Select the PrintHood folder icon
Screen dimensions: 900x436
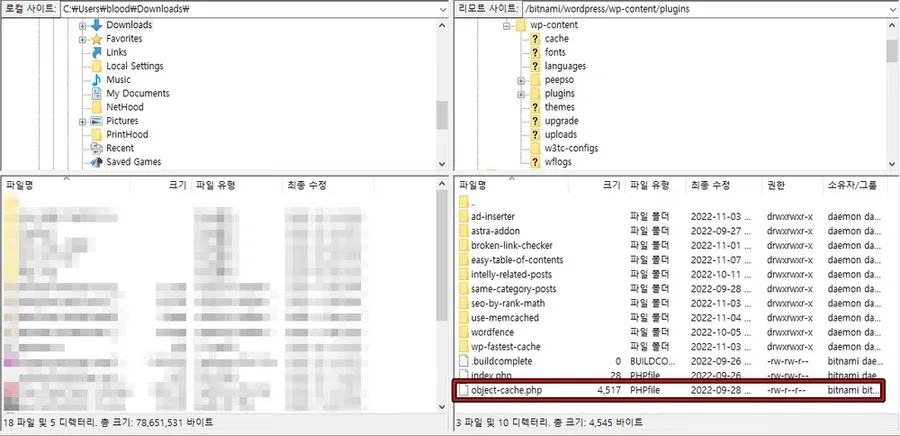pyautogui.click(x=96, y=135)
